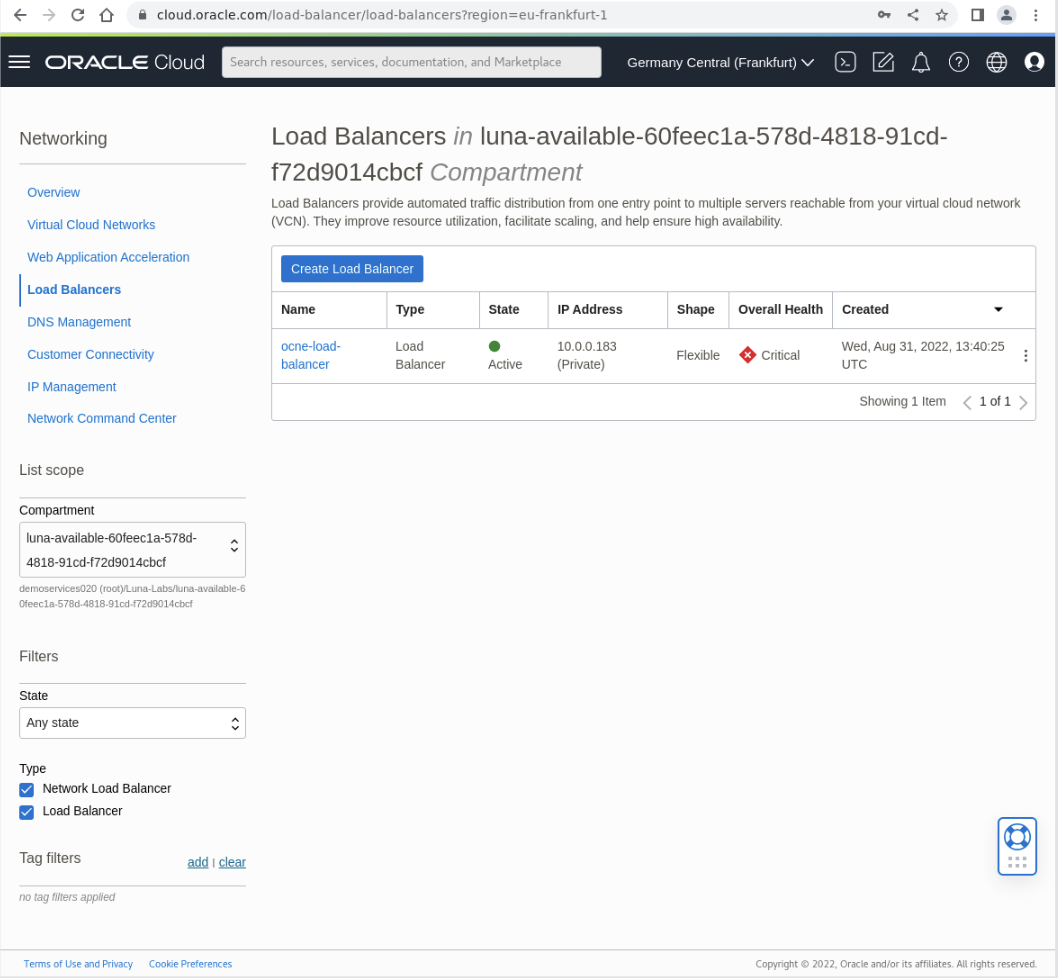Viewport: 1058px width, 978px height.
Task: Click the red Critical health status icon
Action: (747, 355)
